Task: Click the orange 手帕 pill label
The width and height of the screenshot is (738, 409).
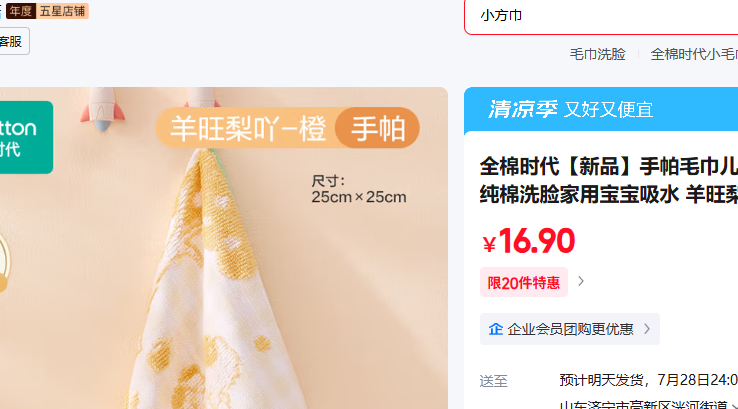Action: coord(377,128)
